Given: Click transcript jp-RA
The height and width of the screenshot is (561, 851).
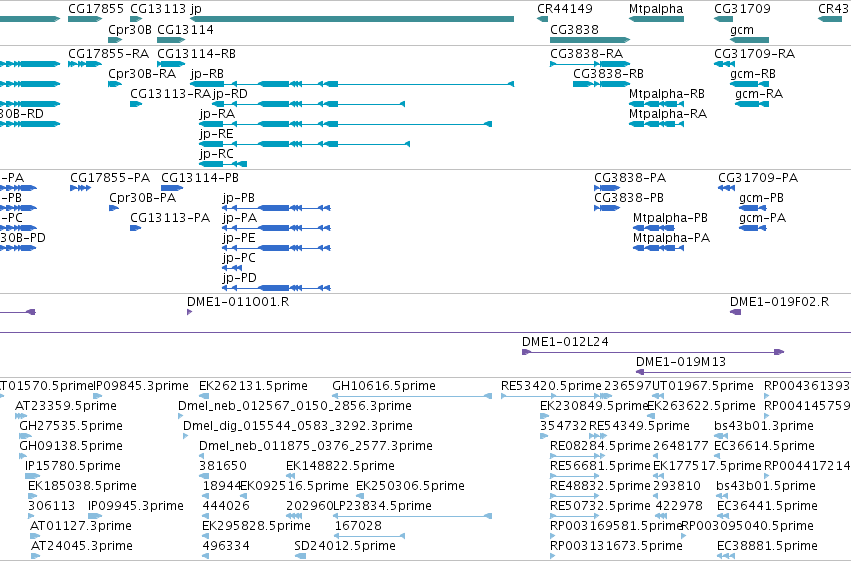Looking at the screenshot, I should click(345, 124).
